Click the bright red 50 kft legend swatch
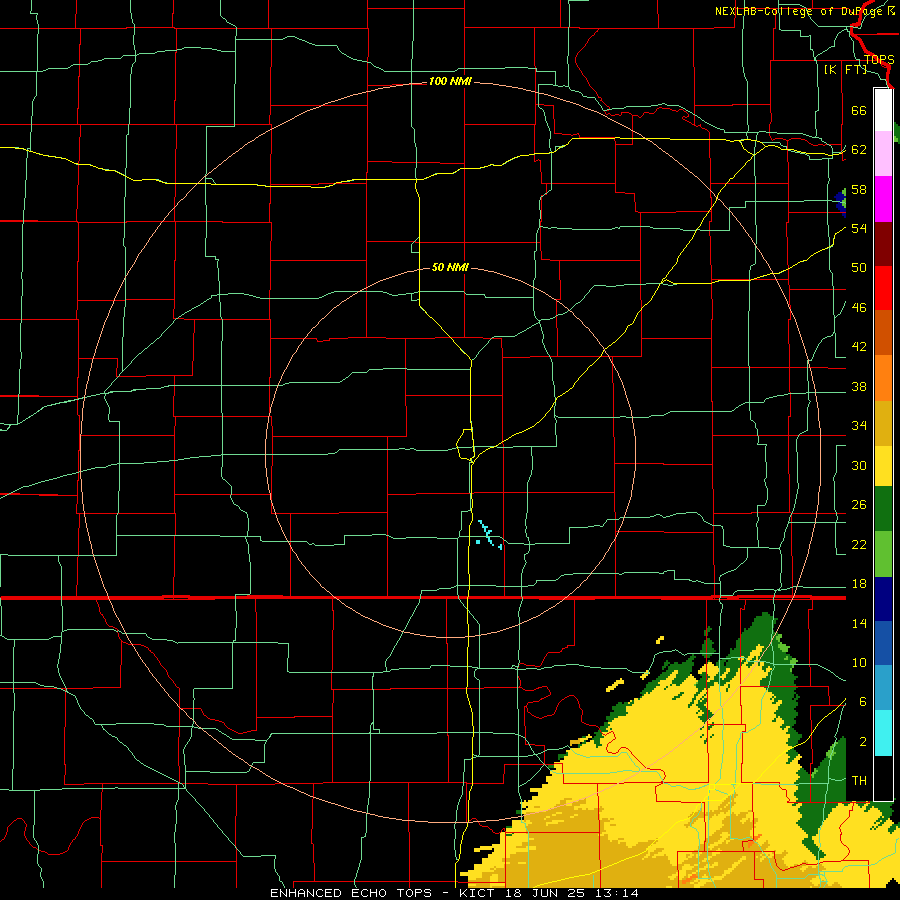The height and width of the screenshot is (900, 900). (x=883, y=288)
